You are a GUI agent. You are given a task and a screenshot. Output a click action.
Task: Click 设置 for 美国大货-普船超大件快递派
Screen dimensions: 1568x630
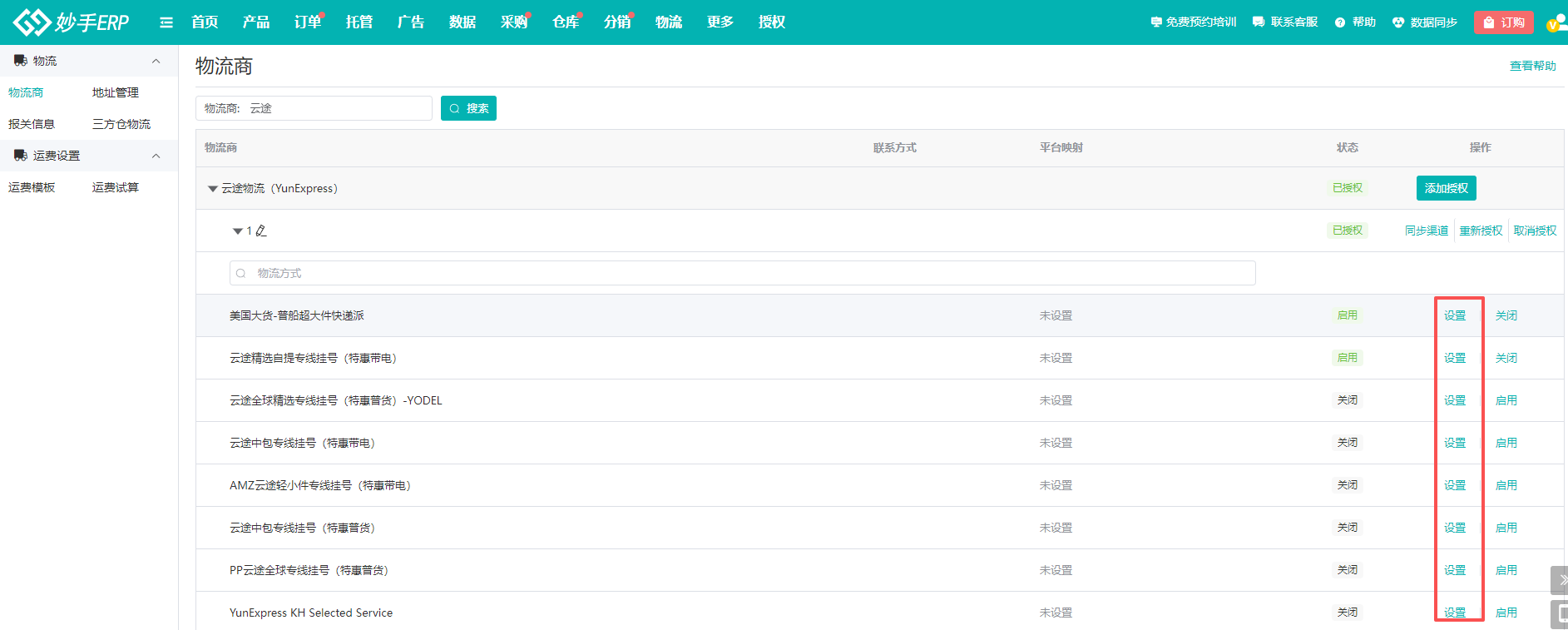tap(1455, 315)
